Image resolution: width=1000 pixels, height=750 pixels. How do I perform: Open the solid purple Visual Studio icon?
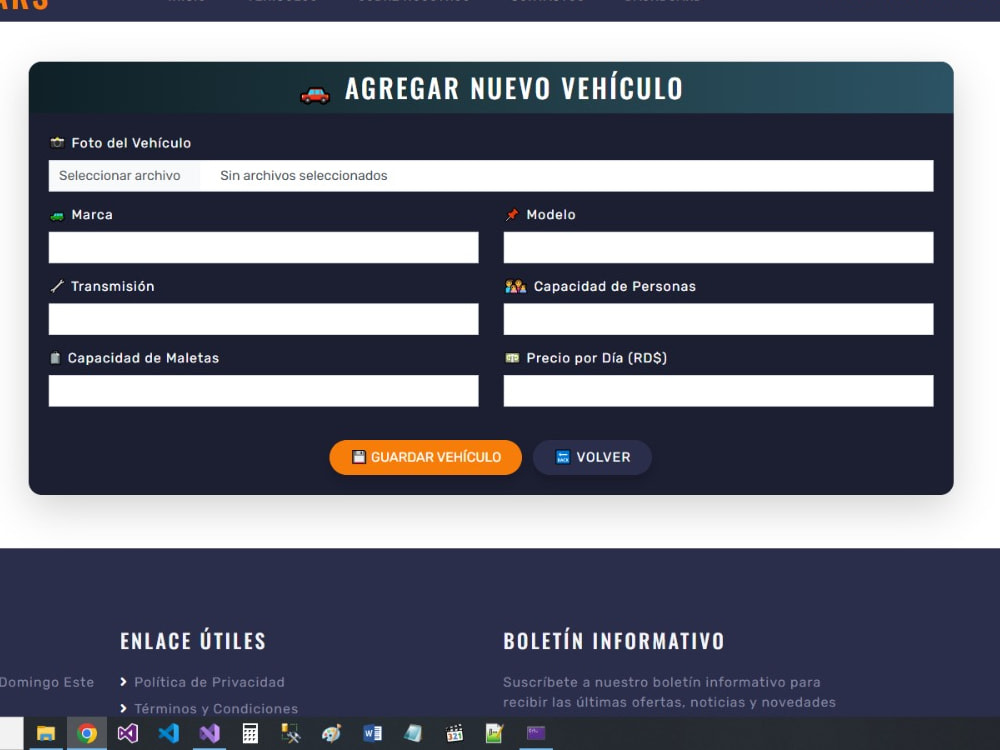(209, 733)
